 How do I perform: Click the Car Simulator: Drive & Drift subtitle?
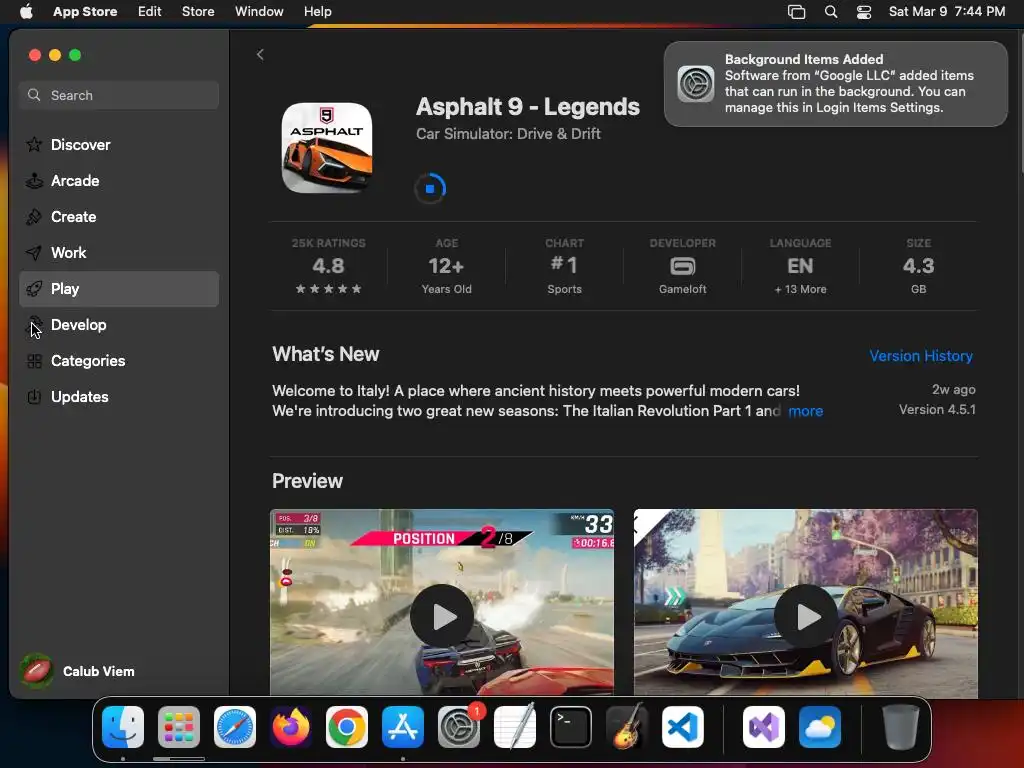tap(508, 134)
